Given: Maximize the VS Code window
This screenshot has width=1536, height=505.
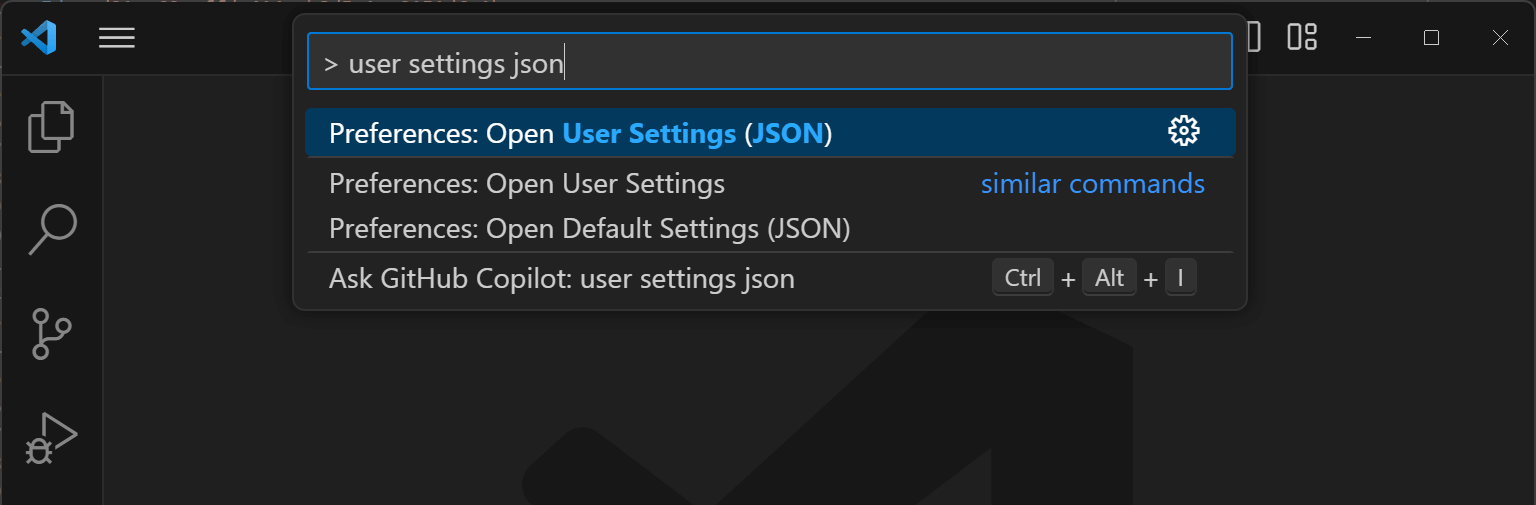Looking at the screenshot, I should (1431, 38).
